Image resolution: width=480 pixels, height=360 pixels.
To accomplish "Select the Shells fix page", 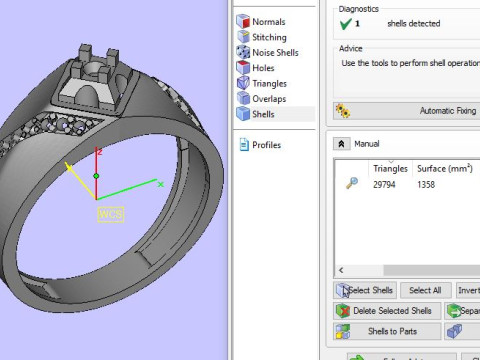I will click(x=275, y=114).
